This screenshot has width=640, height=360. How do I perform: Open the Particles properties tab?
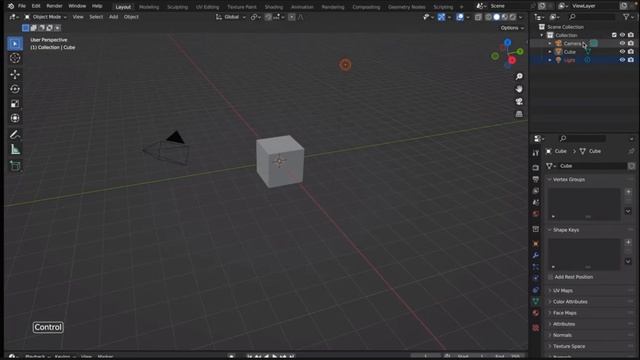tap(536, 267)
